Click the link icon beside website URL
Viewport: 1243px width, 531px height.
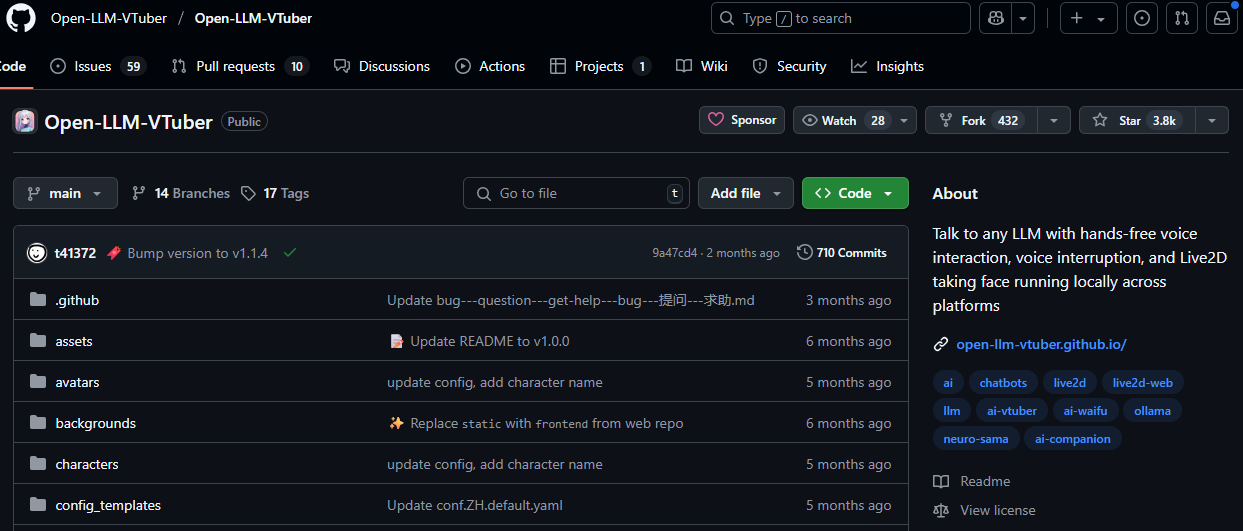pyautogui.click(x=940, y=344)
